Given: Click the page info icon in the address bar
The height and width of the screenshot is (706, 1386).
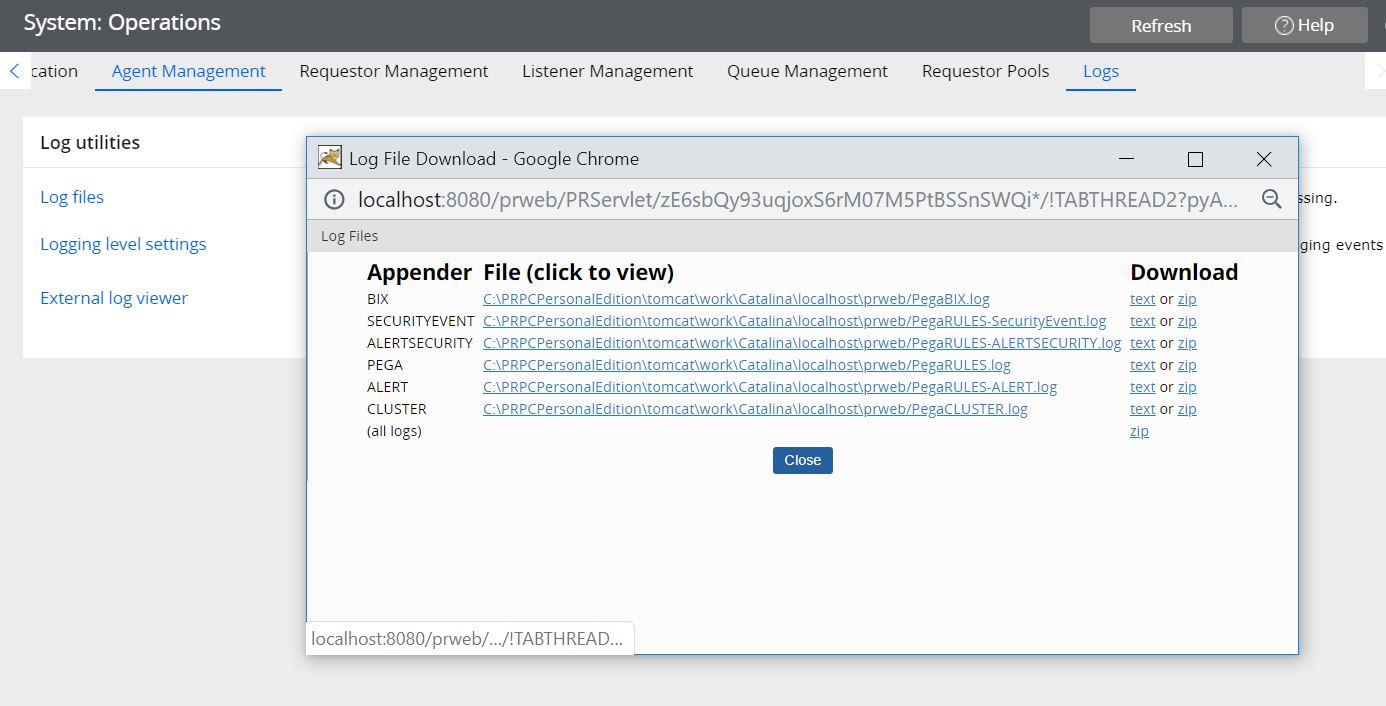Looking at the screenshot, I should pyautogui.click(x=332, y=199).
